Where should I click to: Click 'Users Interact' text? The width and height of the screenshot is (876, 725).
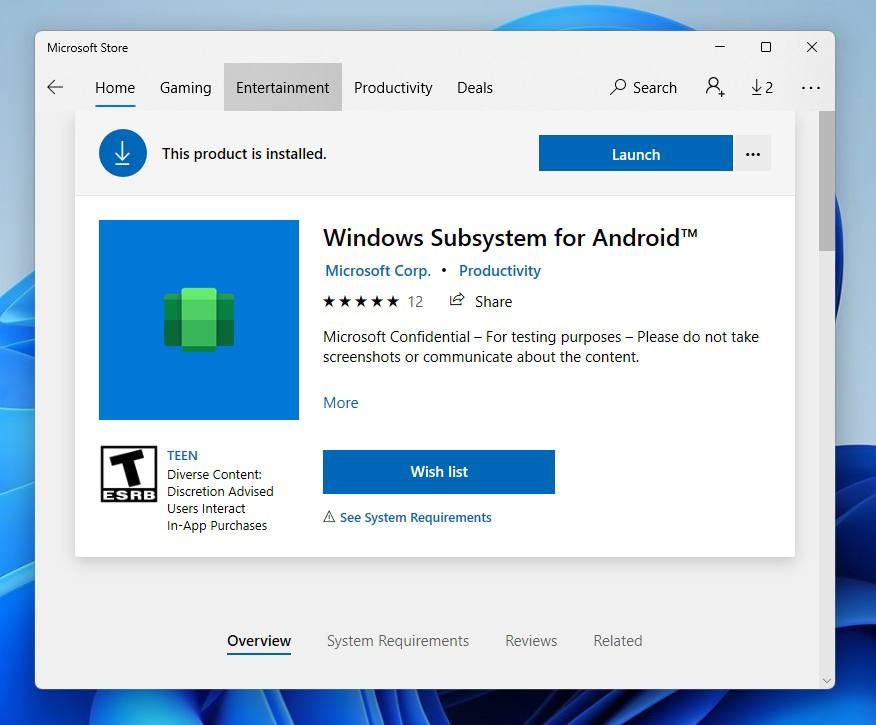206,508
